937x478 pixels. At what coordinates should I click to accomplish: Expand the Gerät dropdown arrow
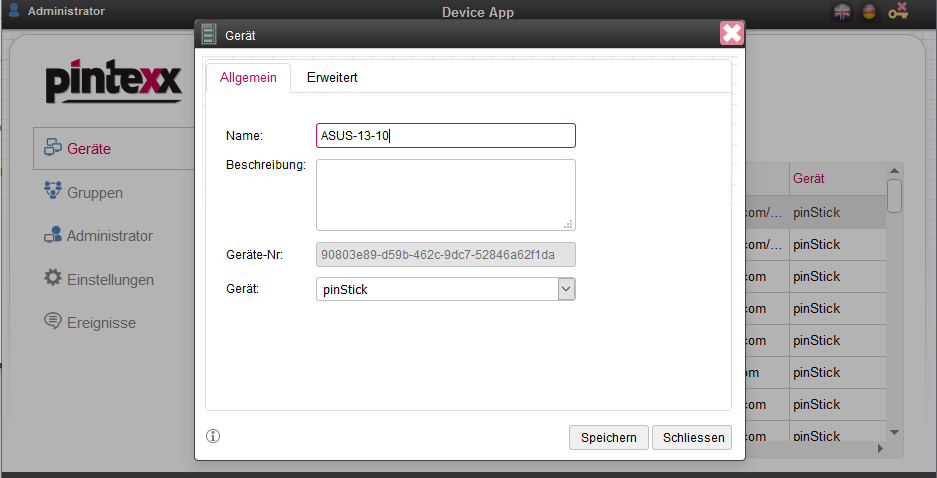click(x=566, y=289)
